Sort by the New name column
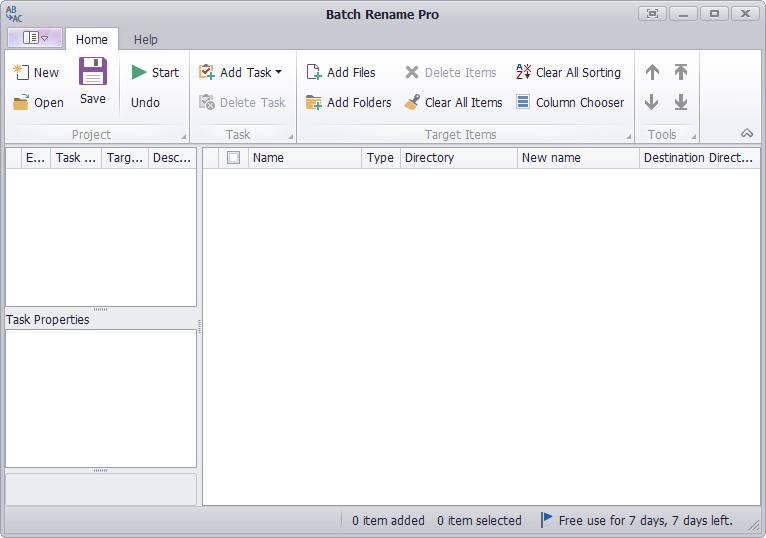This screenshot has width=766, height=538. 578,158
